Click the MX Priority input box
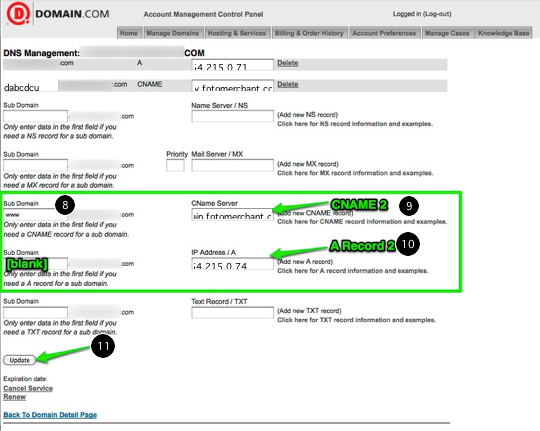Screen dimensions: 540x431 pyautogui.click(x=175, y=166)
